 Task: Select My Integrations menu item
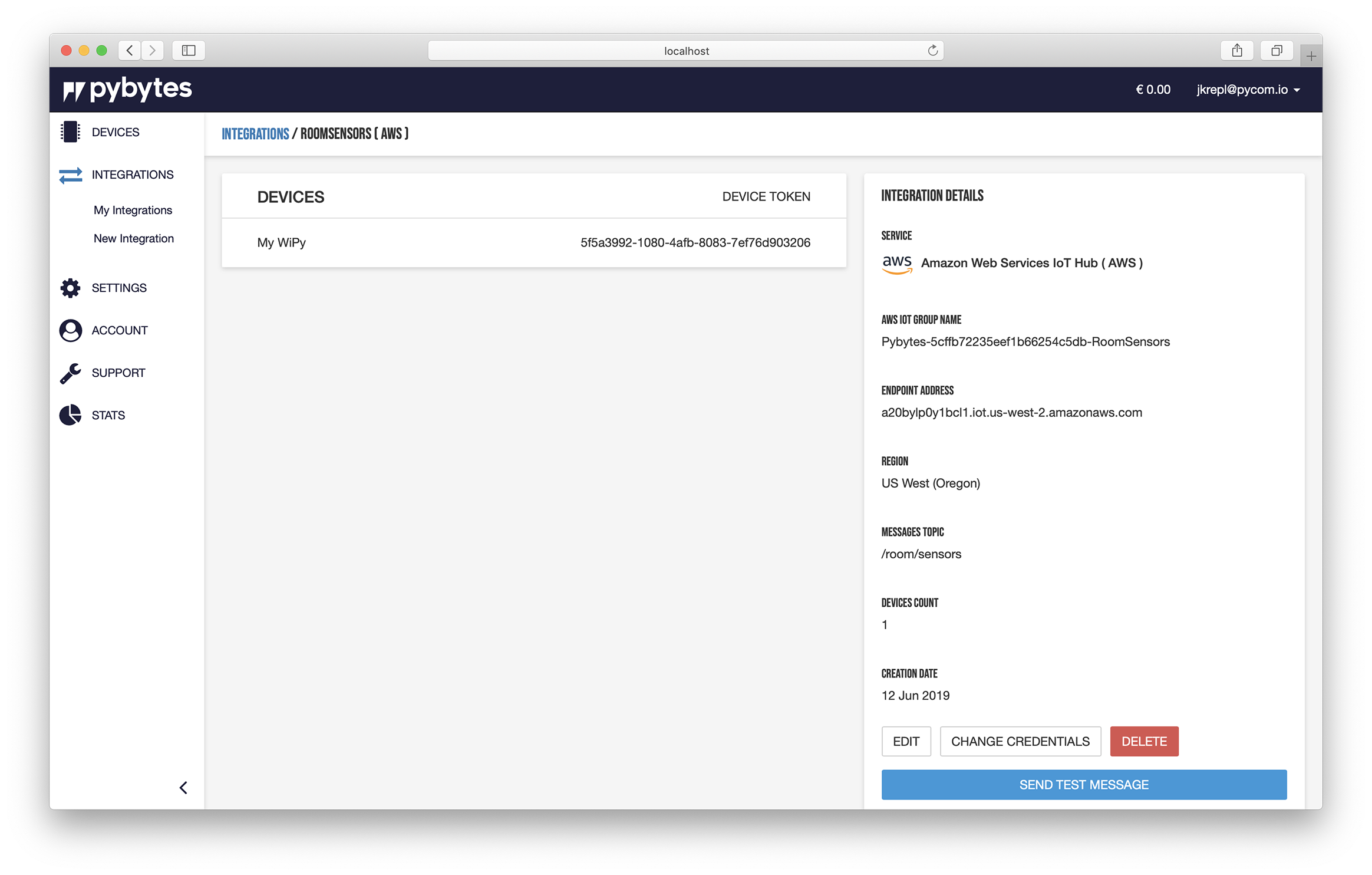[x=132, y=209]
